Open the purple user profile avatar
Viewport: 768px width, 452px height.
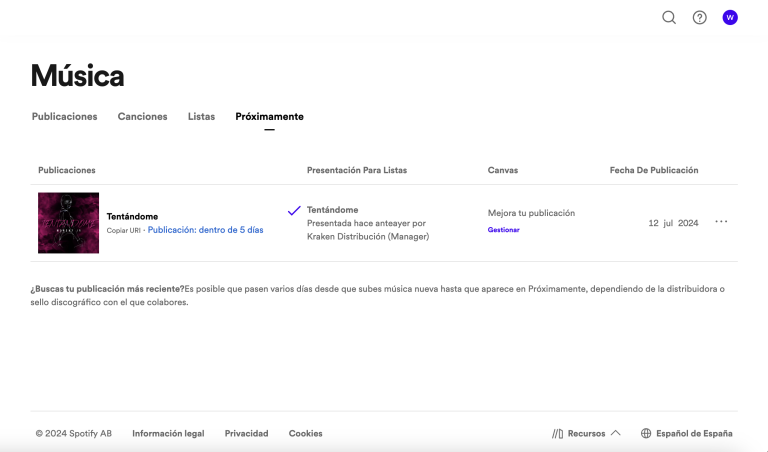point(730,17)
